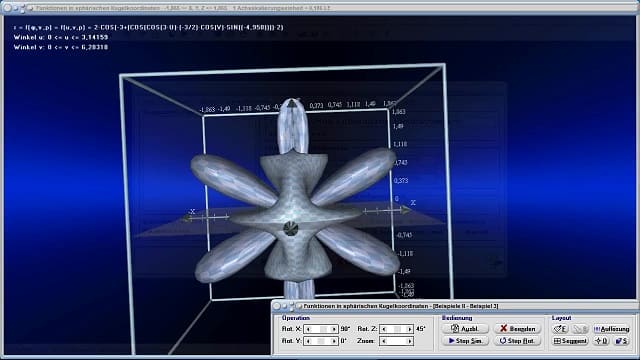Click the E layout icon button
Viewport: 640px width, 360px height.
tap(560, 329)
